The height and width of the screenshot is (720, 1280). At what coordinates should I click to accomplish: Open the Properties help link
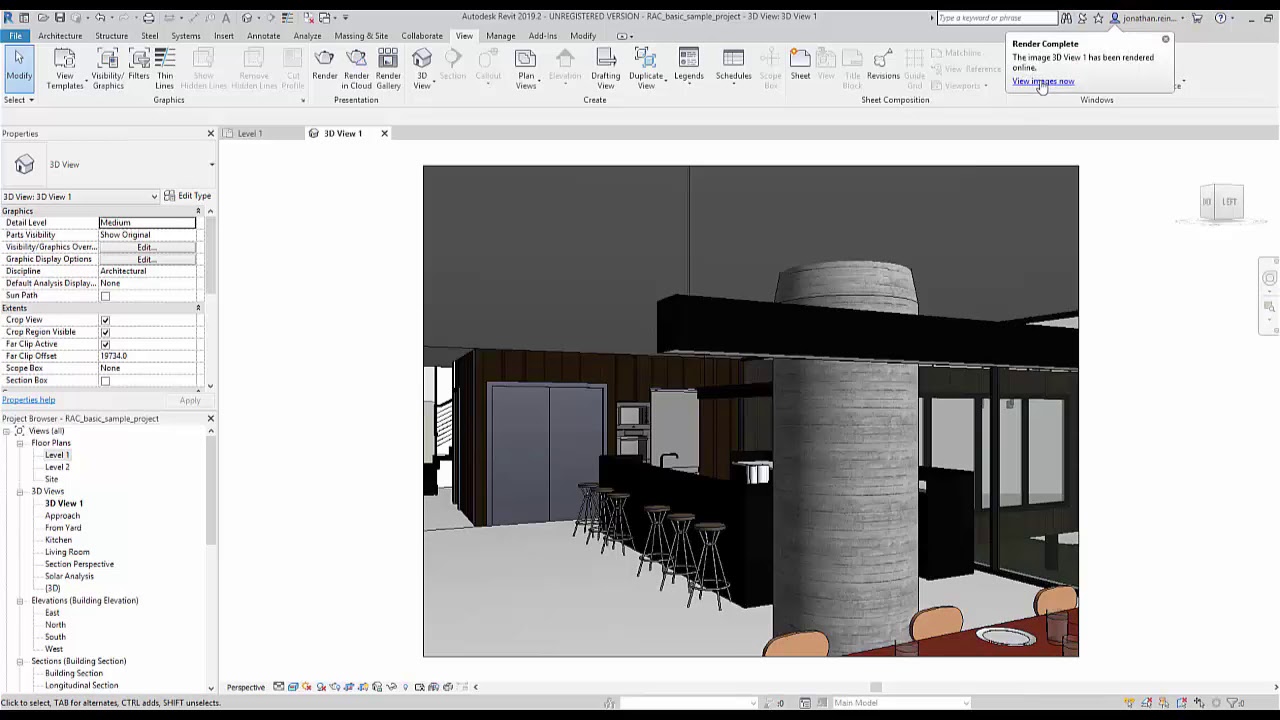pyautogui.click(x=28, y=400)
